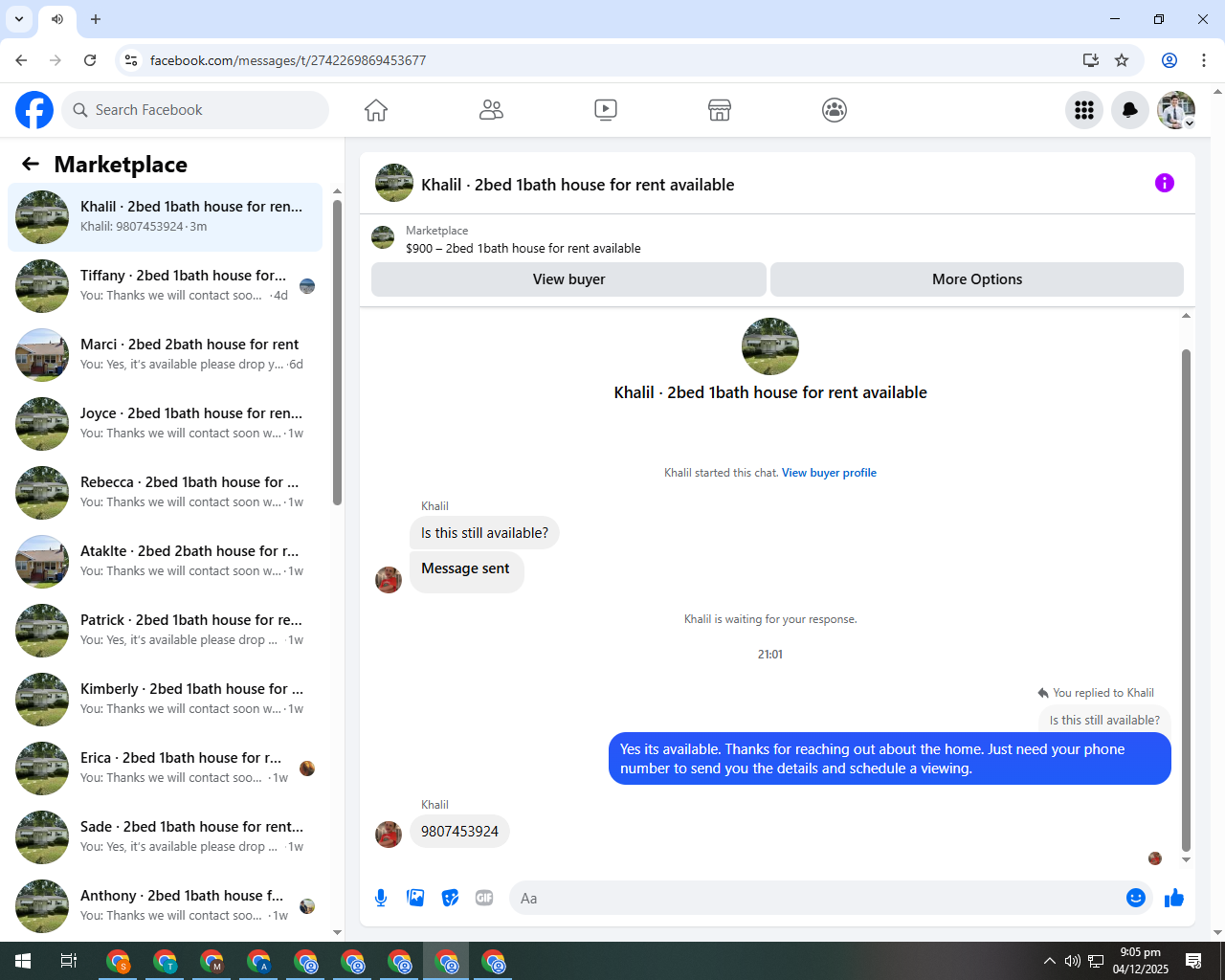1225x980 pixels.
Task: Show hidden system tray icons
Action: [1049, 961]
